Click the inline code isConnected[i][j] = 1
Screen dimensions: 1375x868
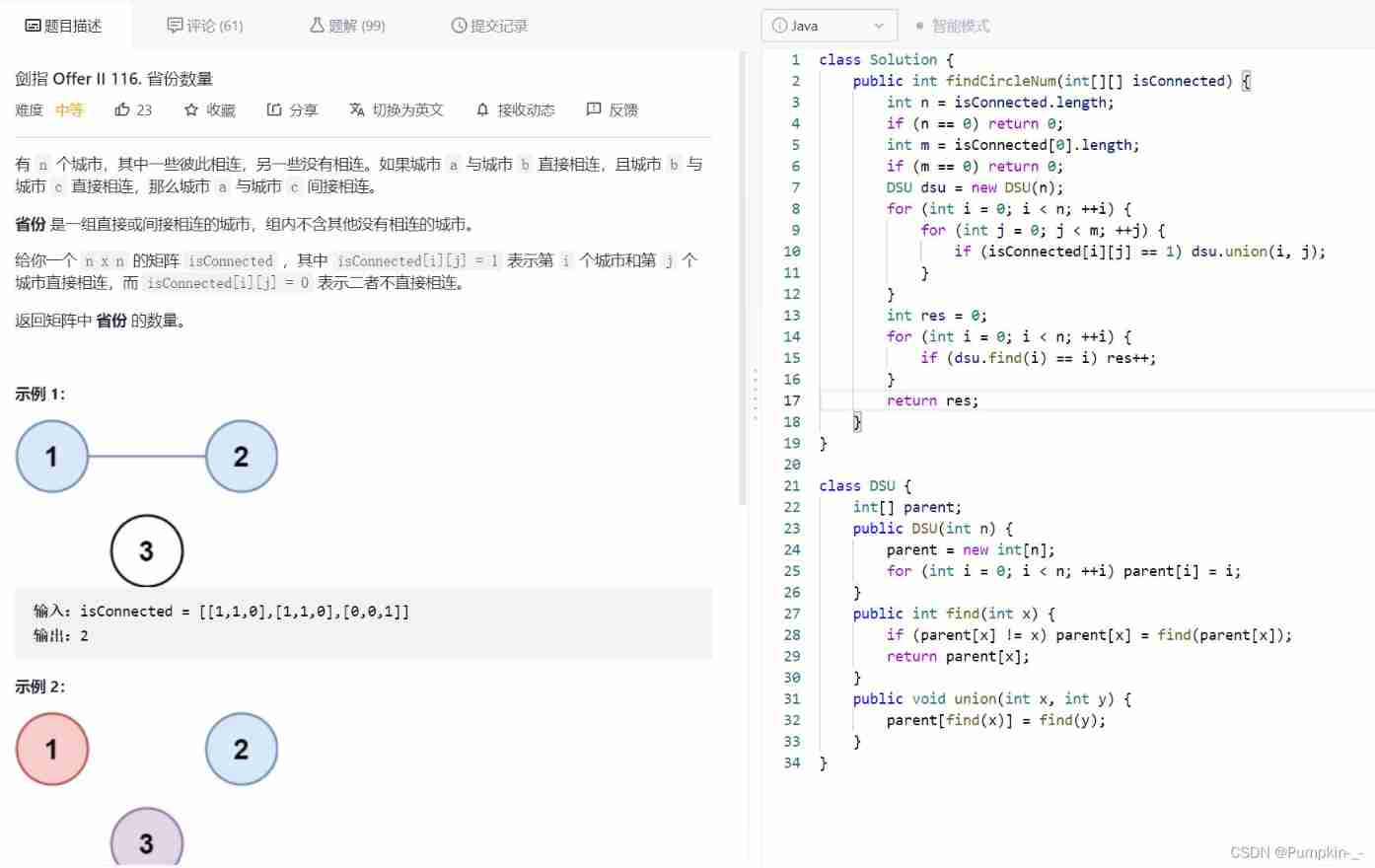[417, 260]
